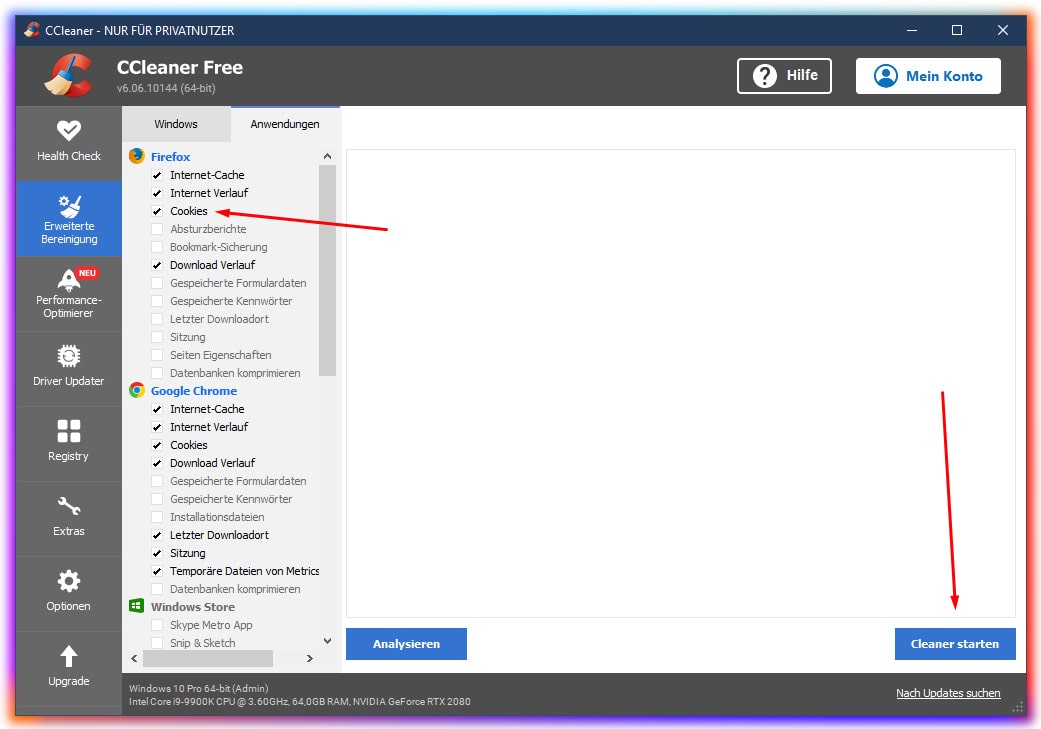
Task: Click the horizontal scrollbar thumb
Action: point(208,658)
